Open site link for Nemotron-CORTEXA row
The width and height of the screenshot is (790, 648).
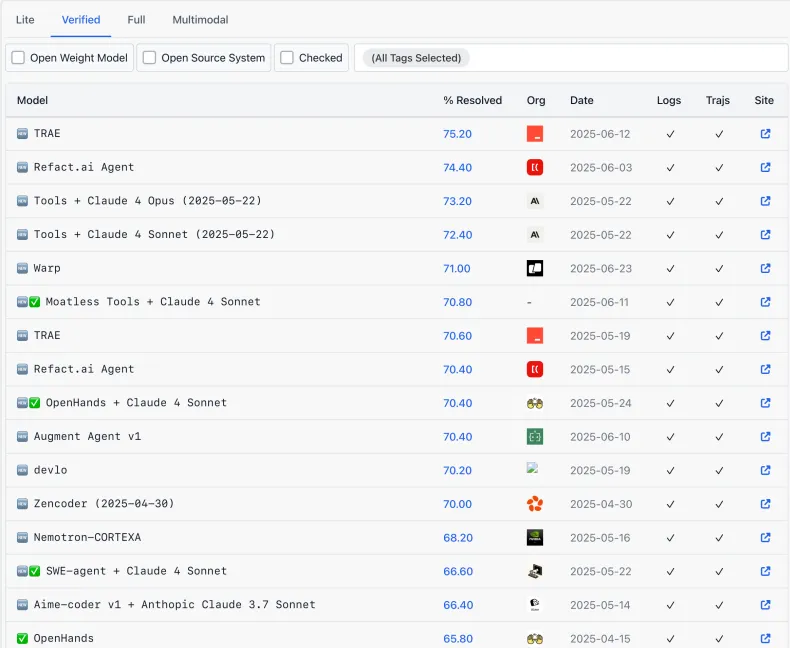[765, 538]
